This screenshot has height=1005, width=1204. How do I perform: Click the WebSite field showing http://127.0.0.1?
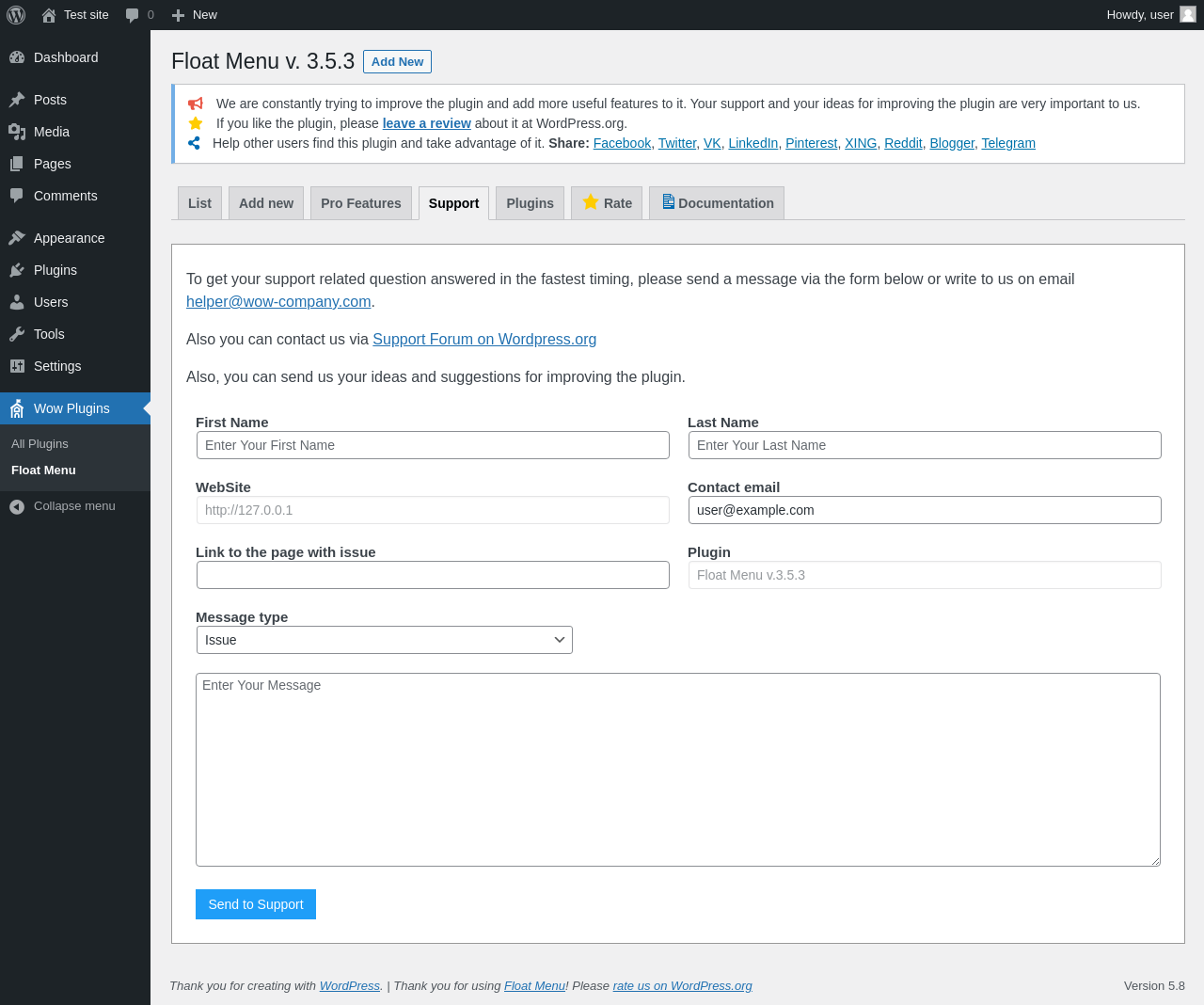tap(433, 510)
